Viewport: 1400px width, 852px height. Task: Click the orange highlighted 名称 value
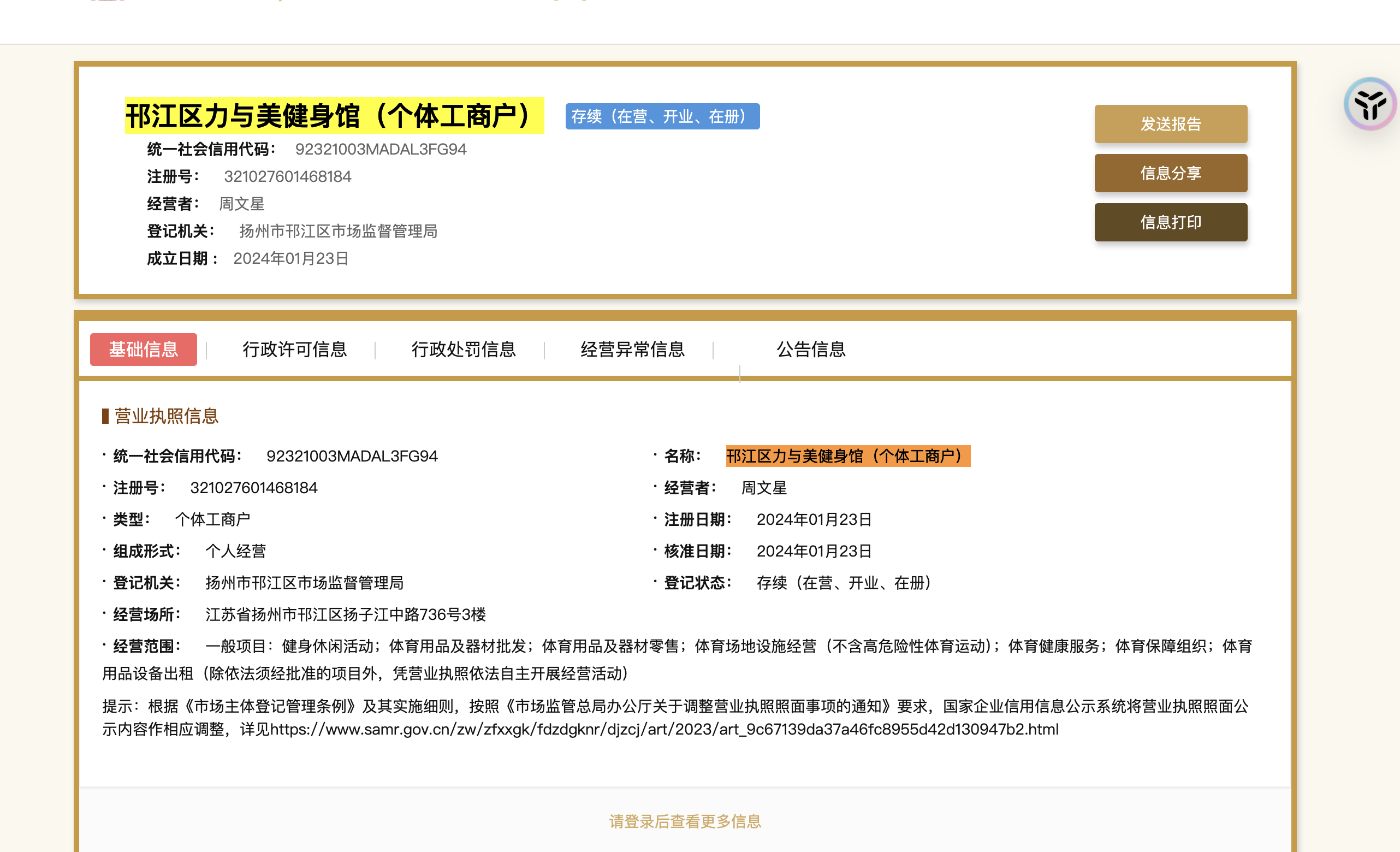click(848, 456)
